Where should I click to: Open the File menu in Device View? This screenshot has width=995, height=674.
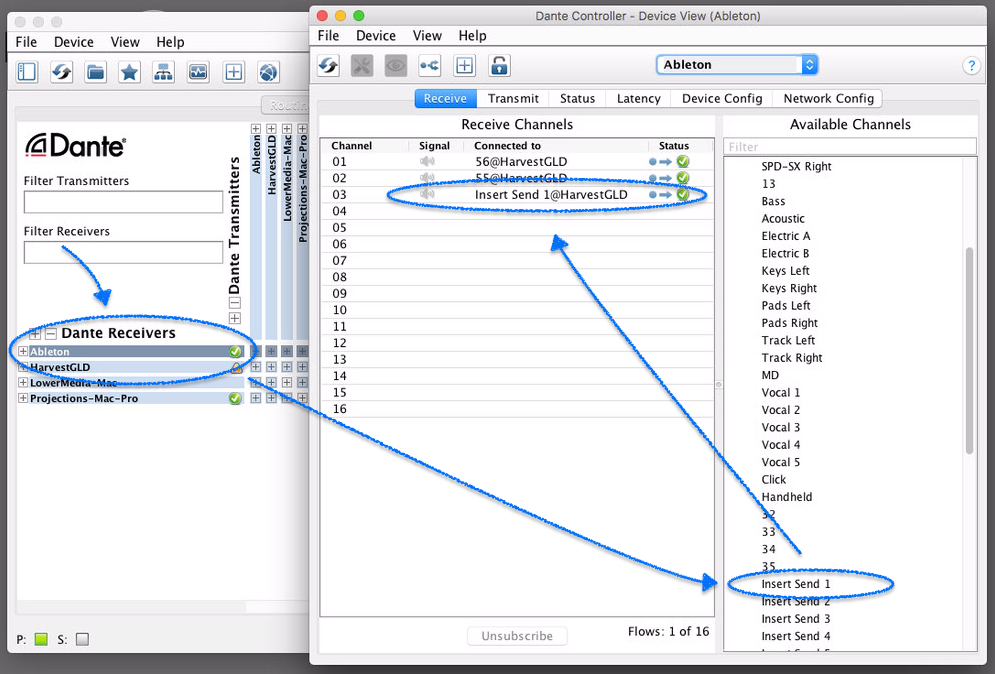tap(328, 36)
